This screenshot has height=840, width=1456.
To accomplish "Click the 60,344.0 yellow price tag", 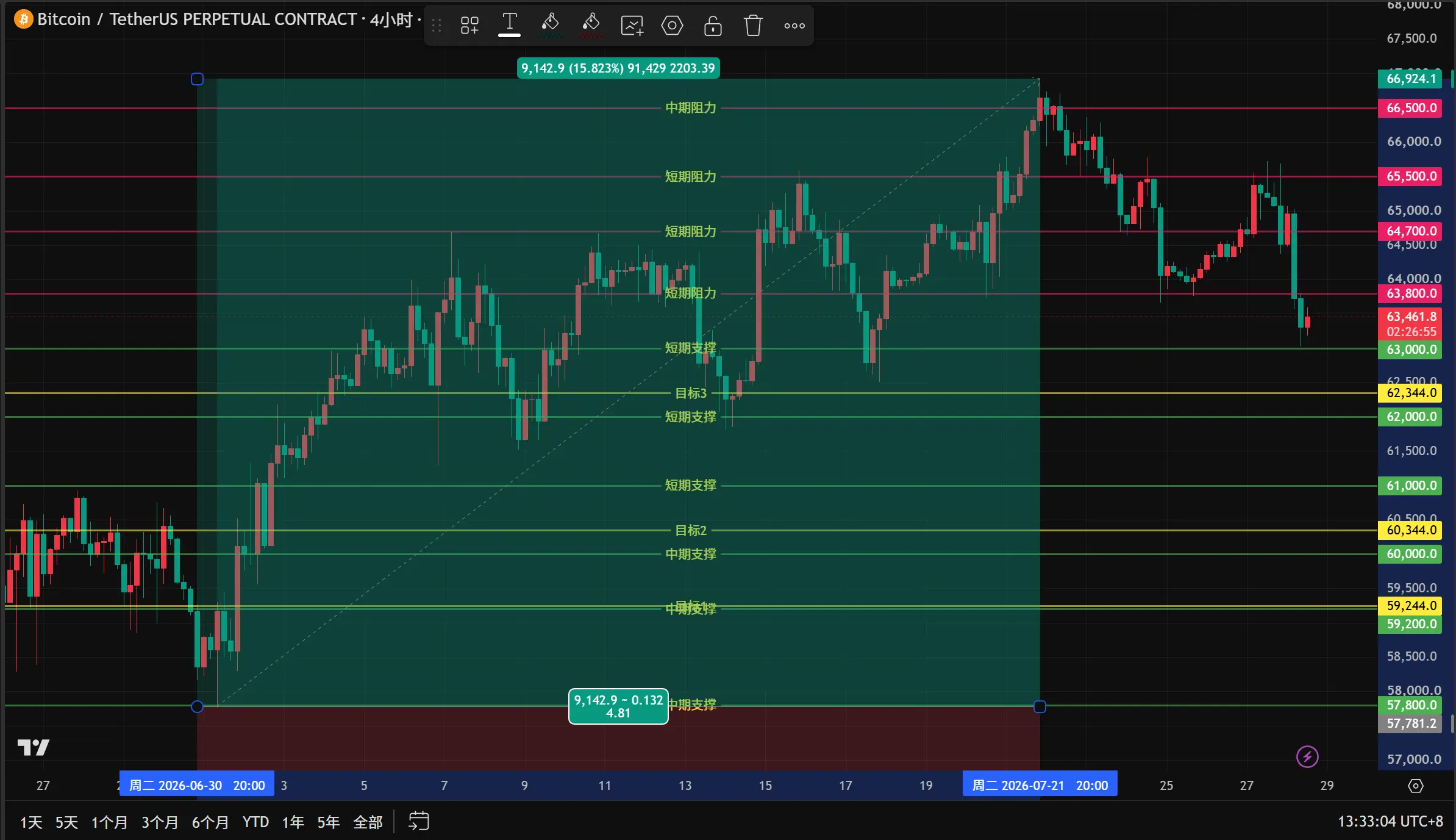I will tap(1410, 530).
